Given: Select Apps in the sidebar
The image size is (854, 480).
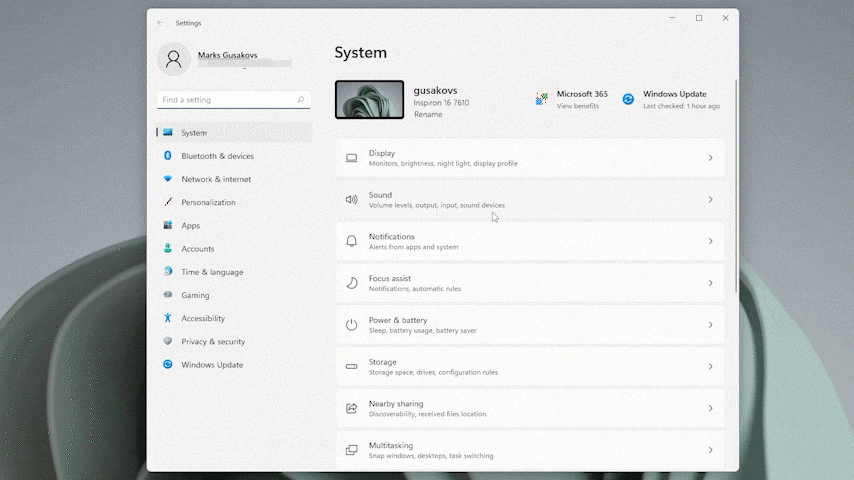Looking at the screenshot, I should [x=234, y=225].
